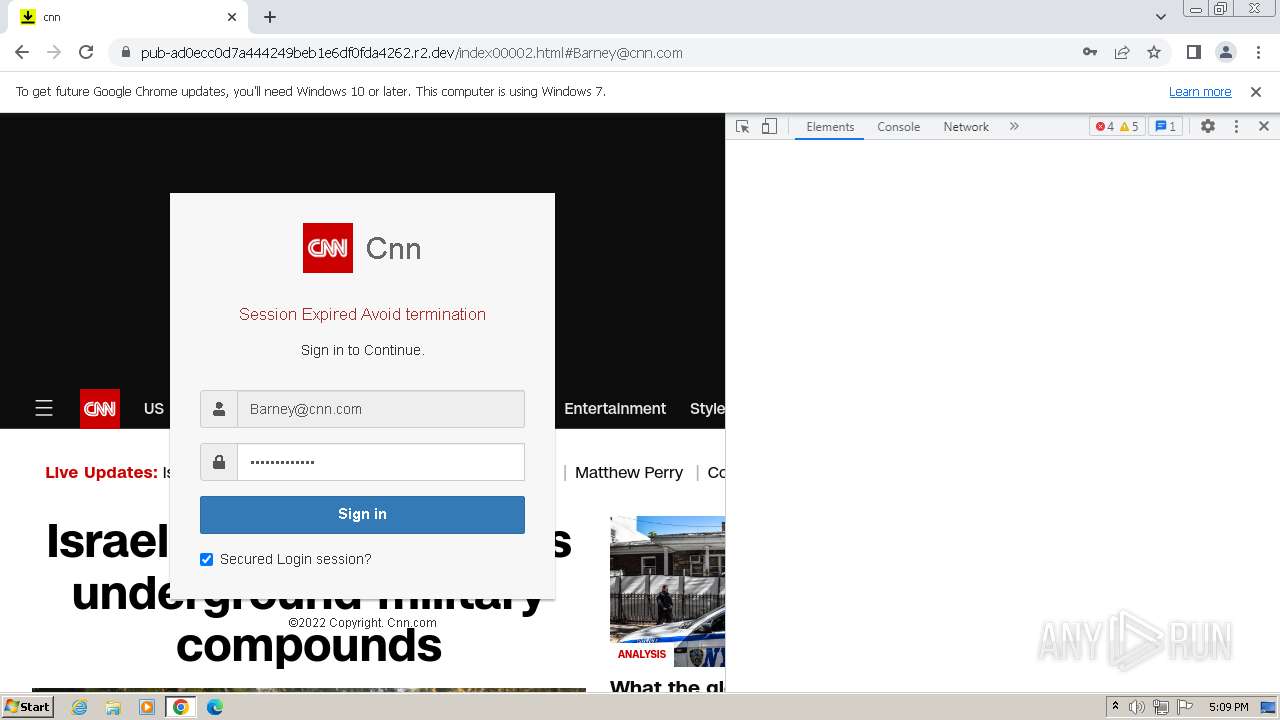Activate DevTools inspect element picker
Image resolution: width=1280 pixels, height=720 pixels.
pos(742,127)
